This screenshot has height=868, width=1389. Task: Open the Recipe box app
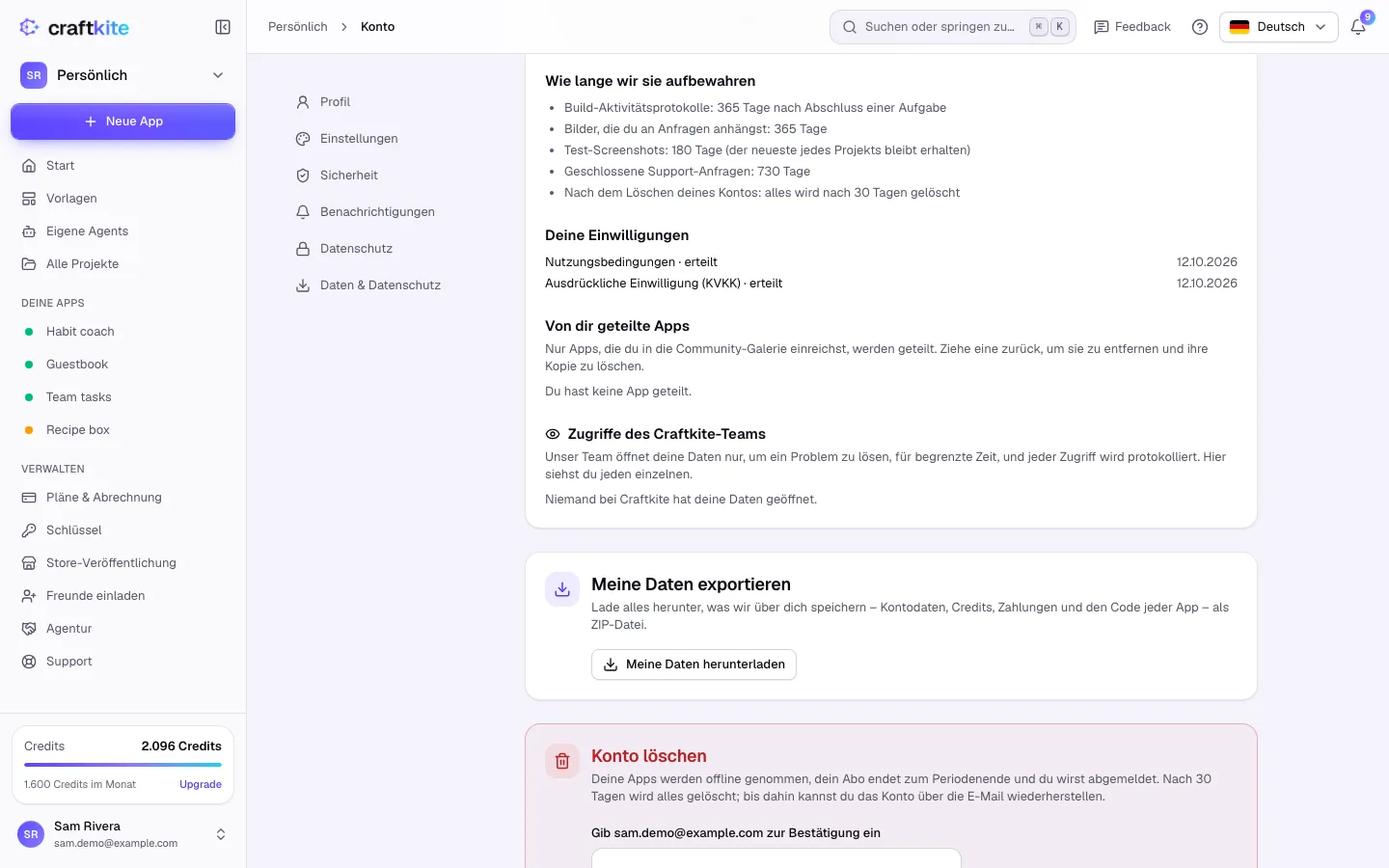click(123, 430)
